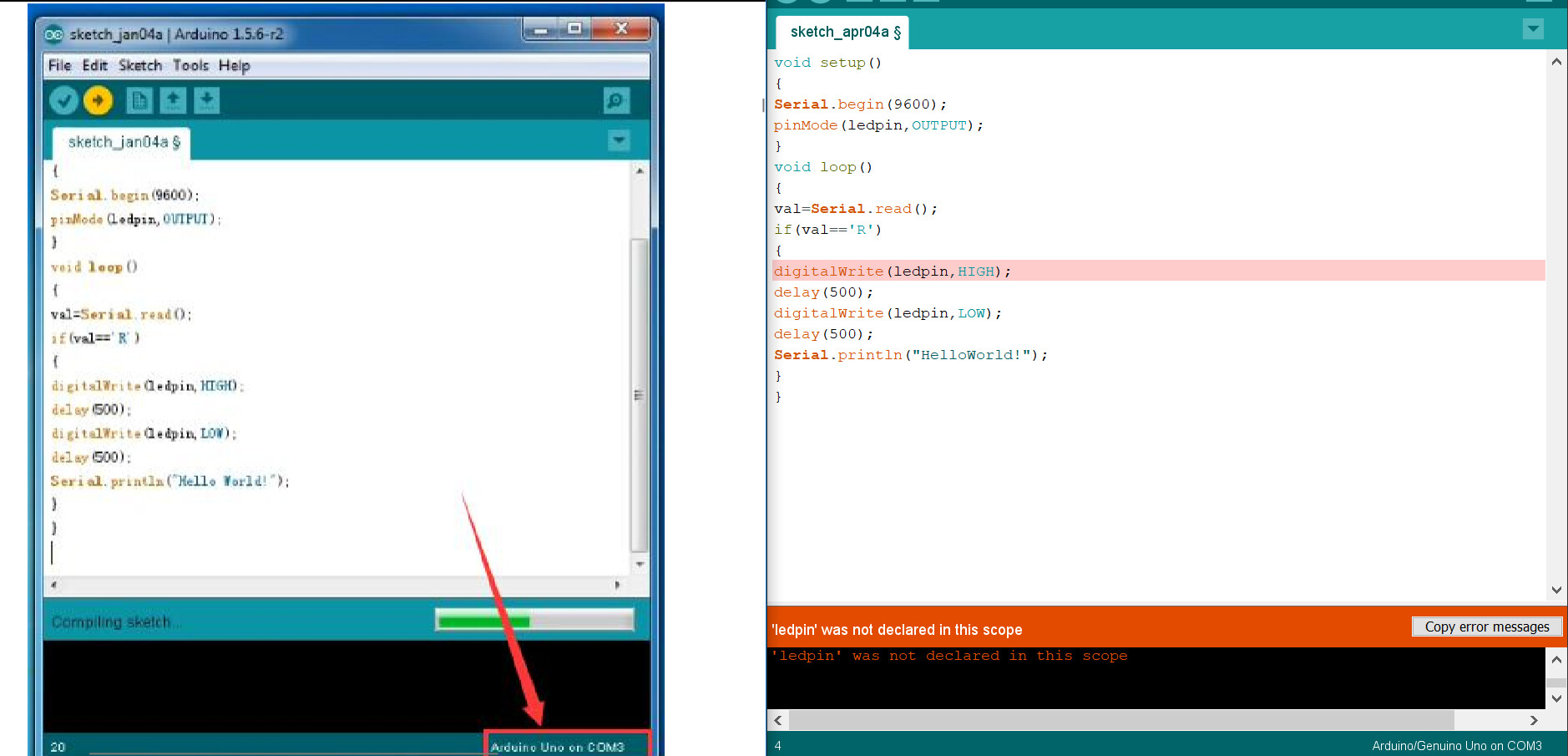Click the Open sketch up-arrow icon

pyautogui.click(x=173, y=100)
